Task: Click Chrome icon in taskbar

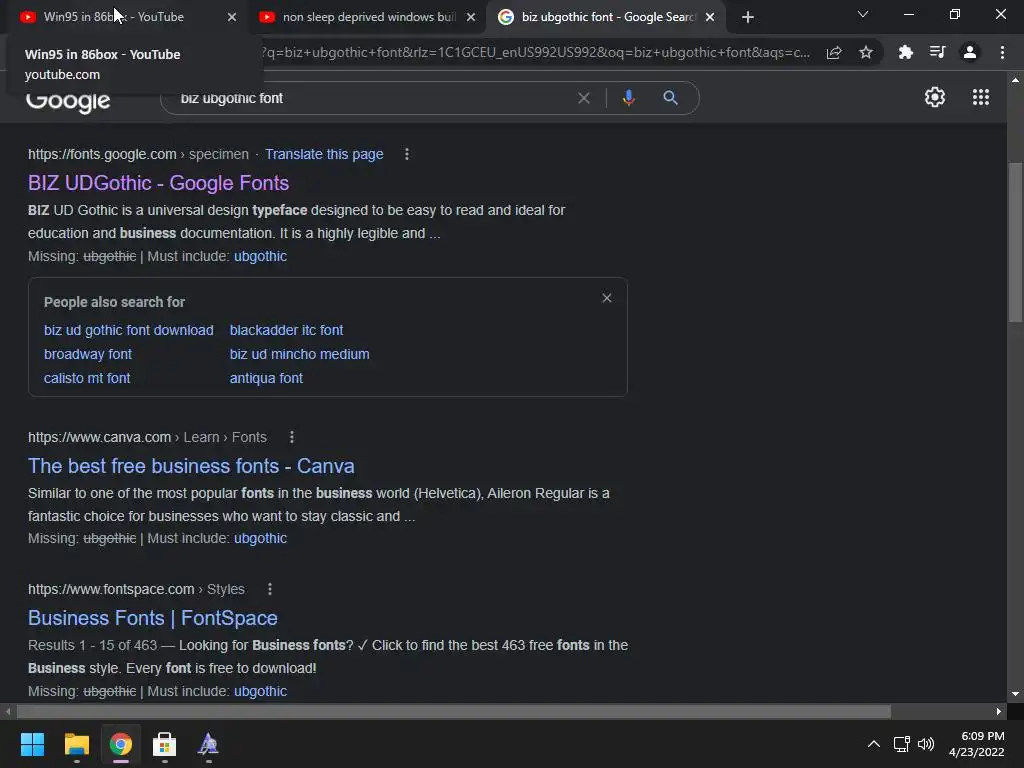Action: [x=120, y=744]
